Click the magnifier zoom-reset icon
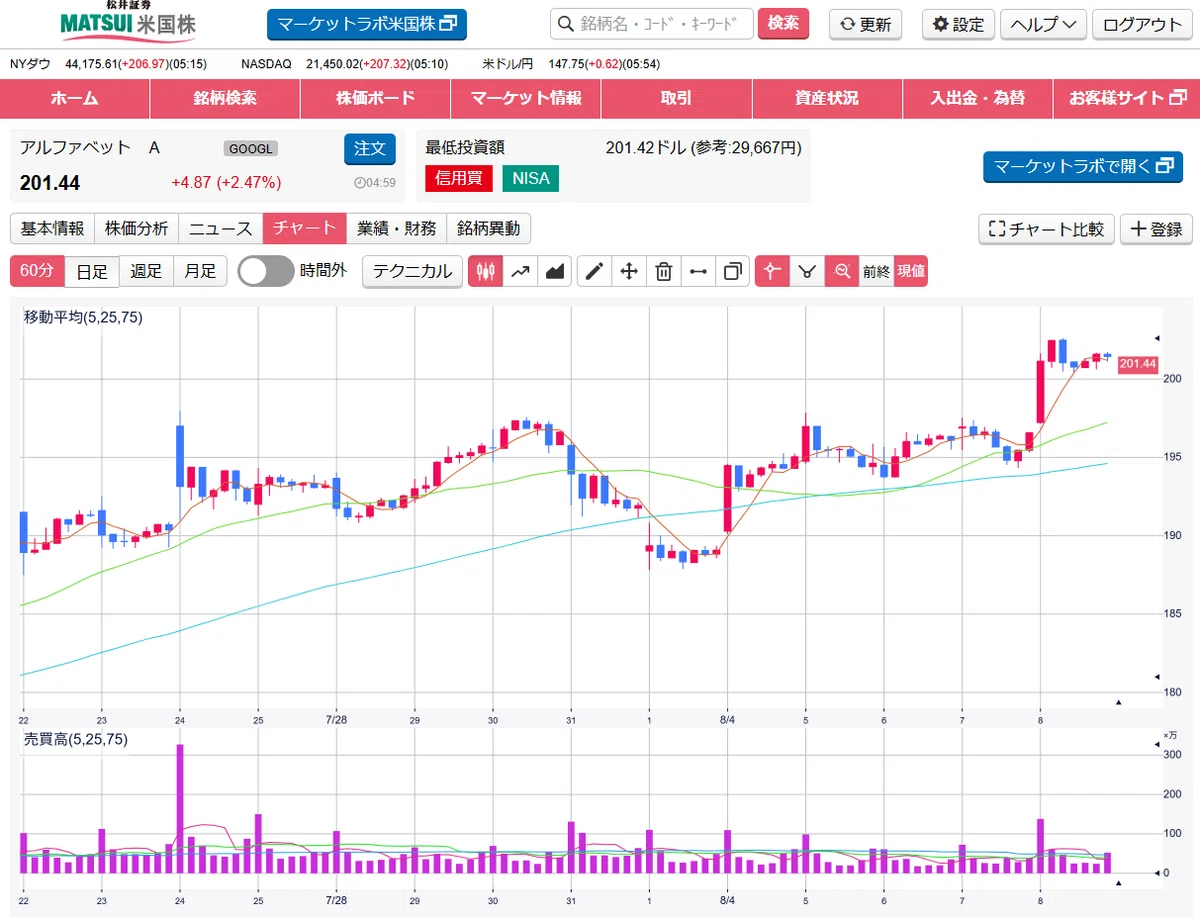The width and height of the screenshot is (1200, 917). click(842, 271)
